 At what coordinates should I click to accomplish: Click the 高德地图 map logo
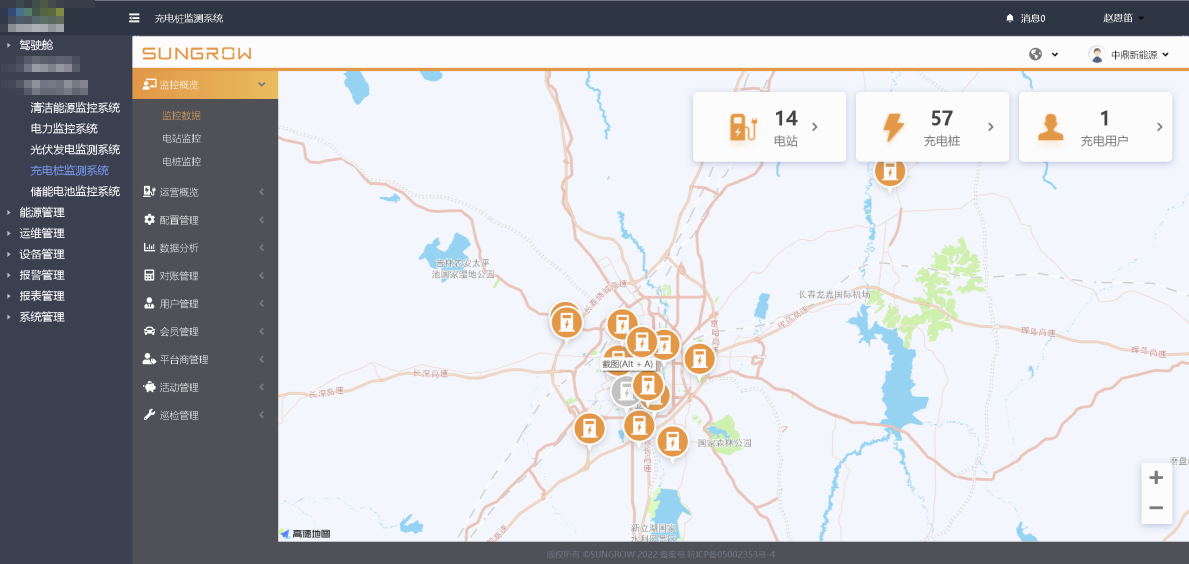point(306,534)
